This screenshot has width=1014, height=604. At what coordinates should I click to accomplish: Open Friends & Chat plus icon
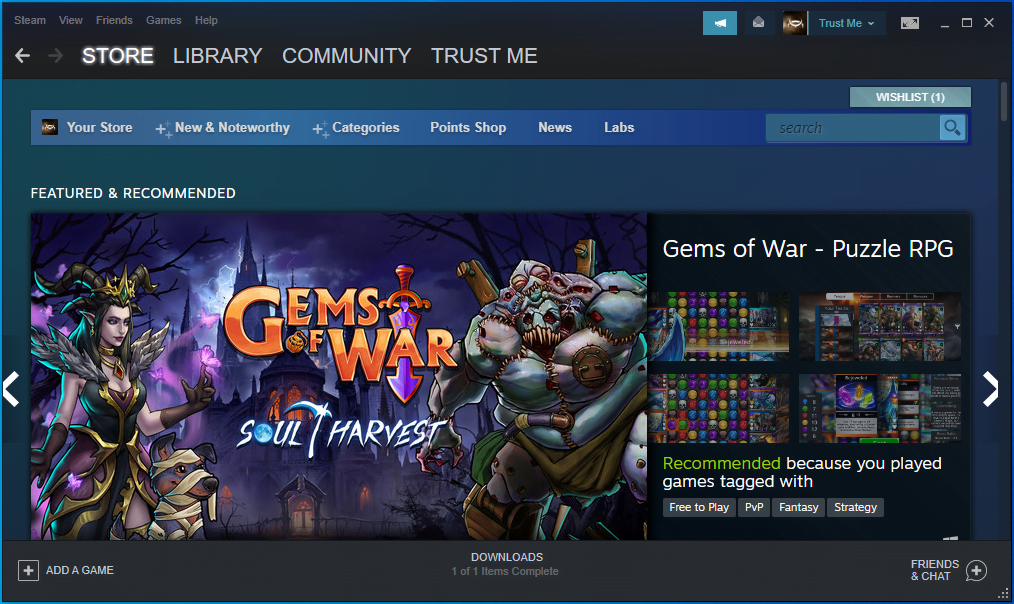(x=976, y=570)
